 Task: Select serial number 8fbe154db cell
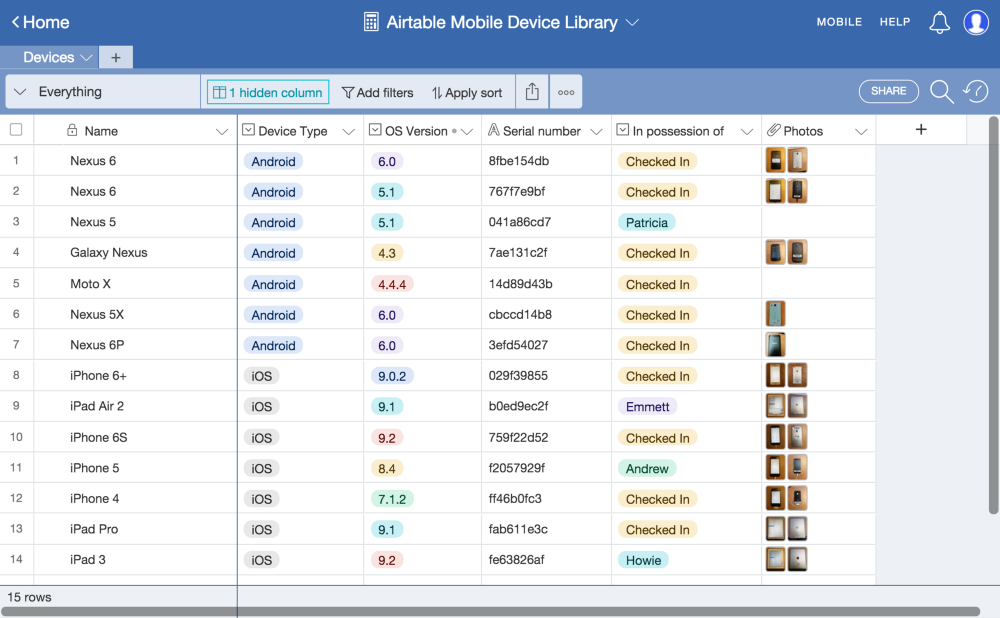pyautogui.click(x=546, y=161)
